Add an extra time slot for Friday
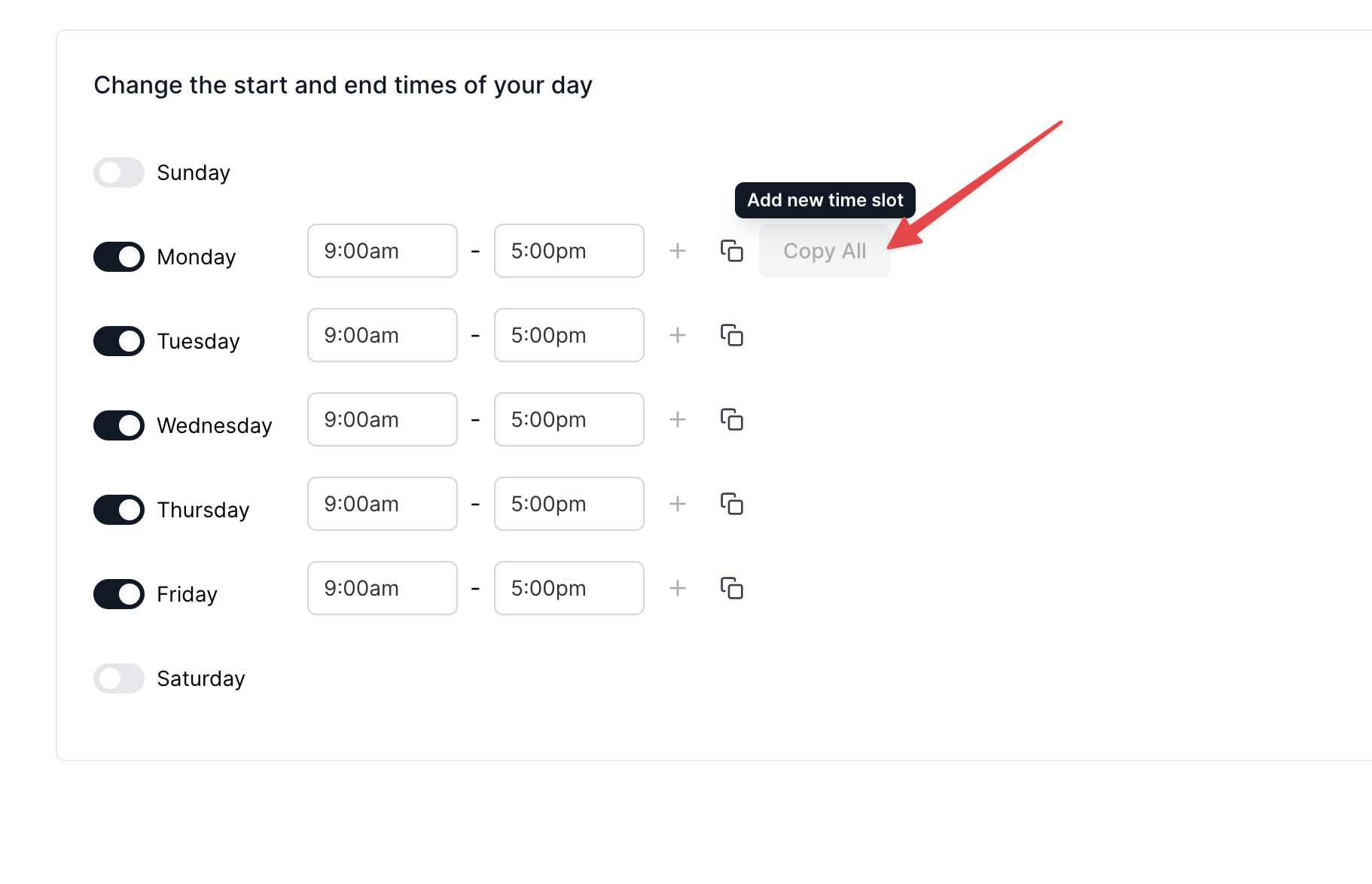The height and width of the screenshot is (884, 1372). click(677, 589)
